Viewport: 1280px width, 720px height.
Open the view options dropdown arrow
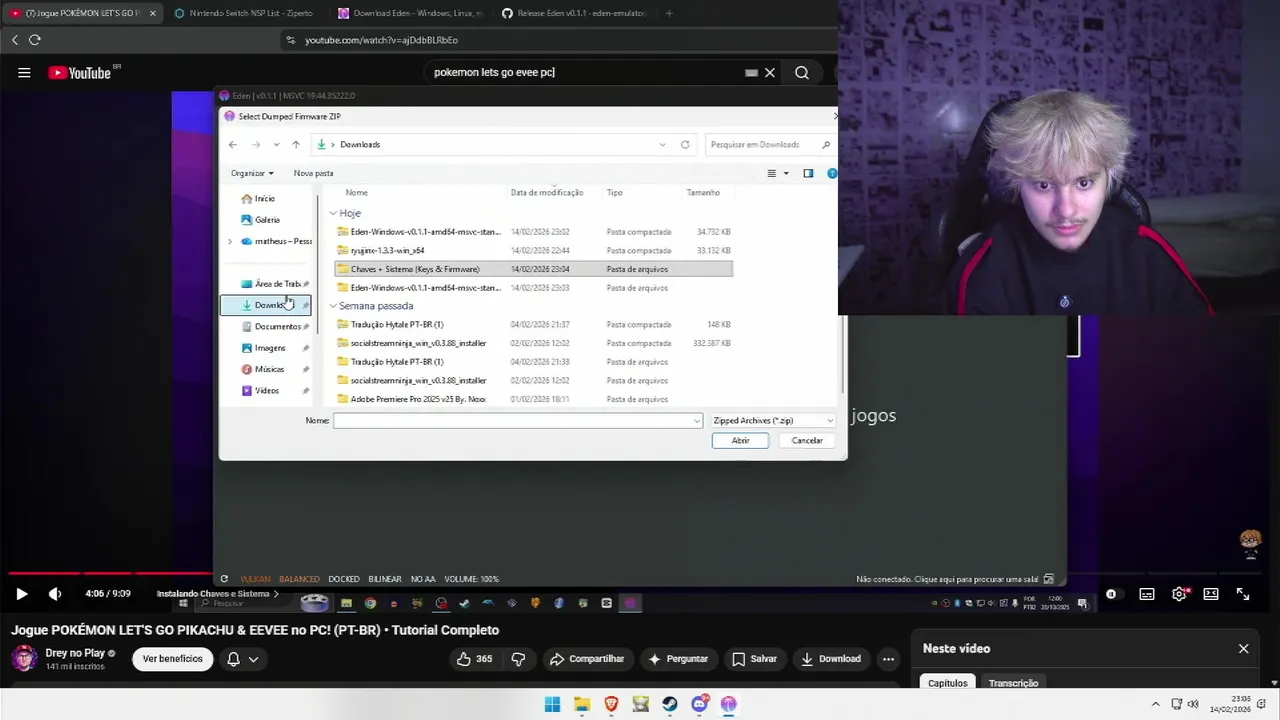(786, 173)
